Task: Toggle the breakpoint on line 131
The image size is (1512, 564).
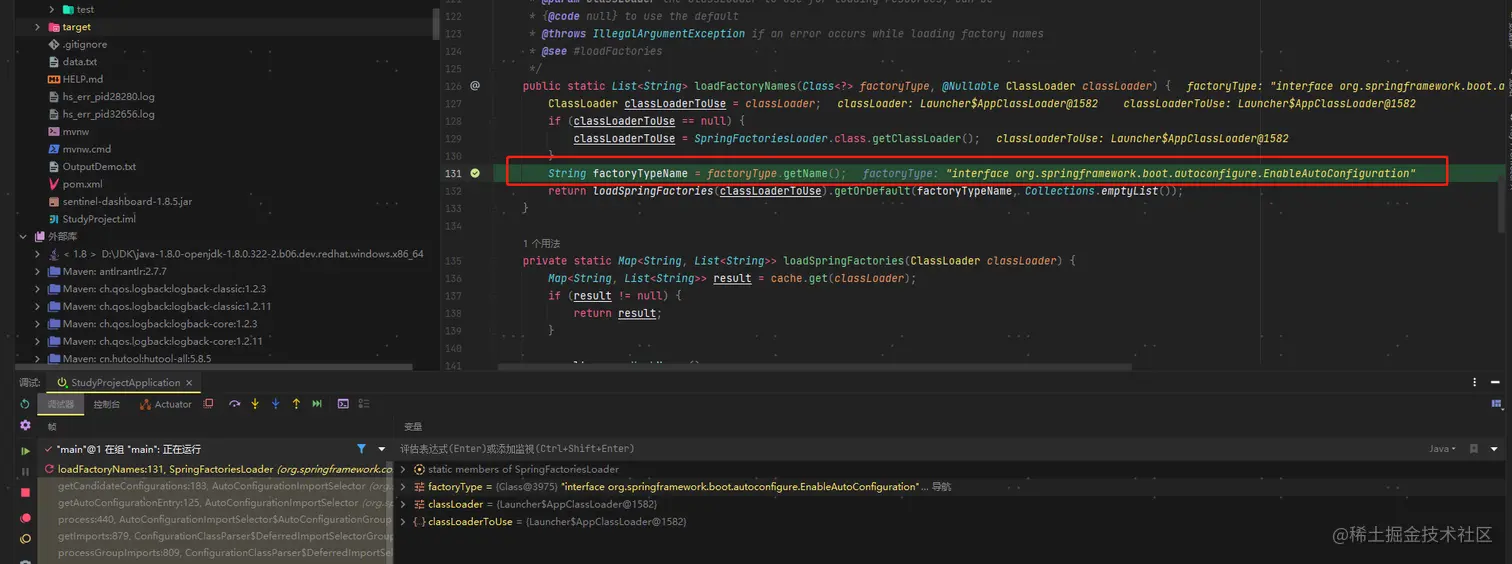Action: [475, 173]
